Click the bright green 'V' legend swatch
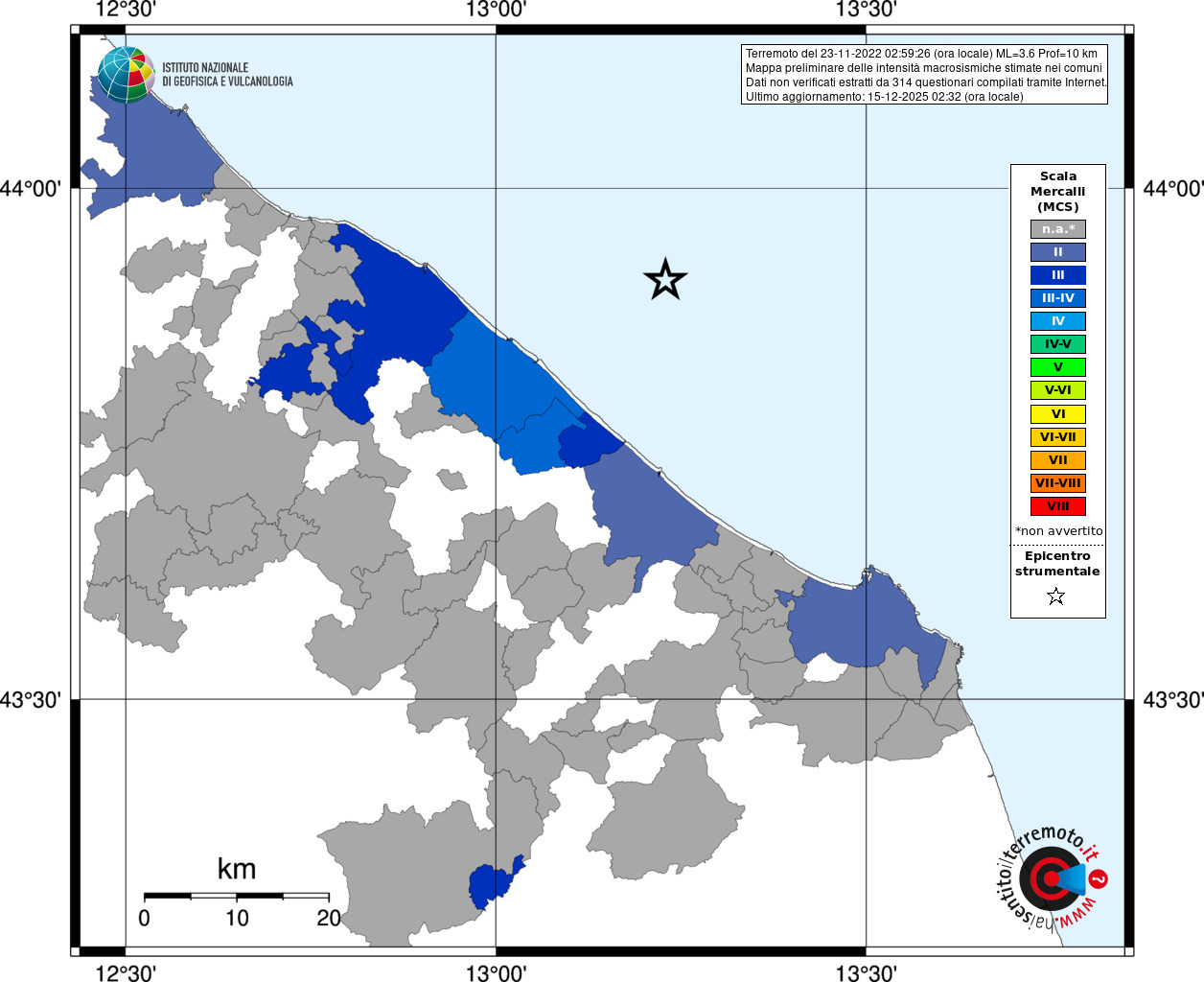The width and height of the screenshot is (1204, 982). coord(1057,367)
